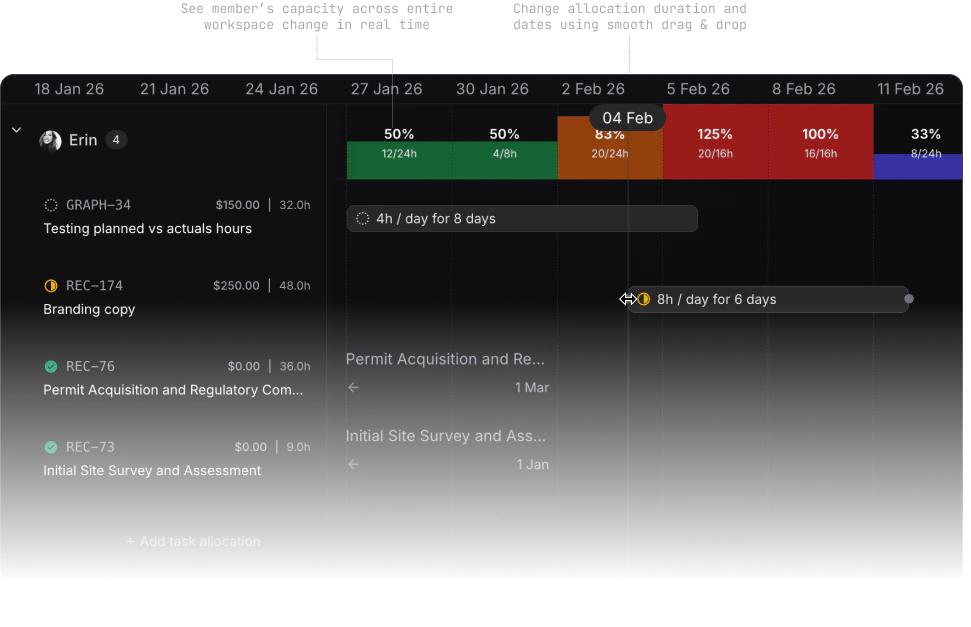Screen dimensions: 971x627
Task: Click the "4" task count badge next to Erin
Action: (x=116, y=139)
